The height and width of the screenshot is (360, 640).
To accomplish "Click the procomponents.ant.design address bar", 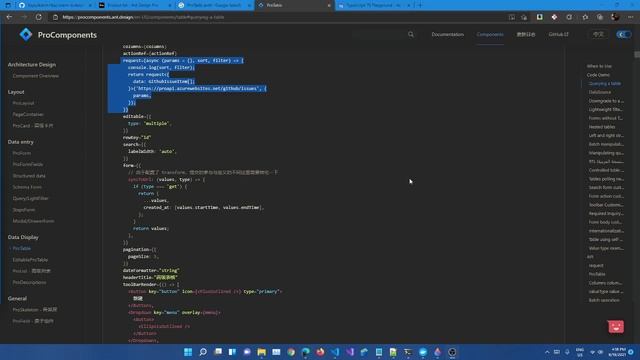I will [x=278, y=17].
